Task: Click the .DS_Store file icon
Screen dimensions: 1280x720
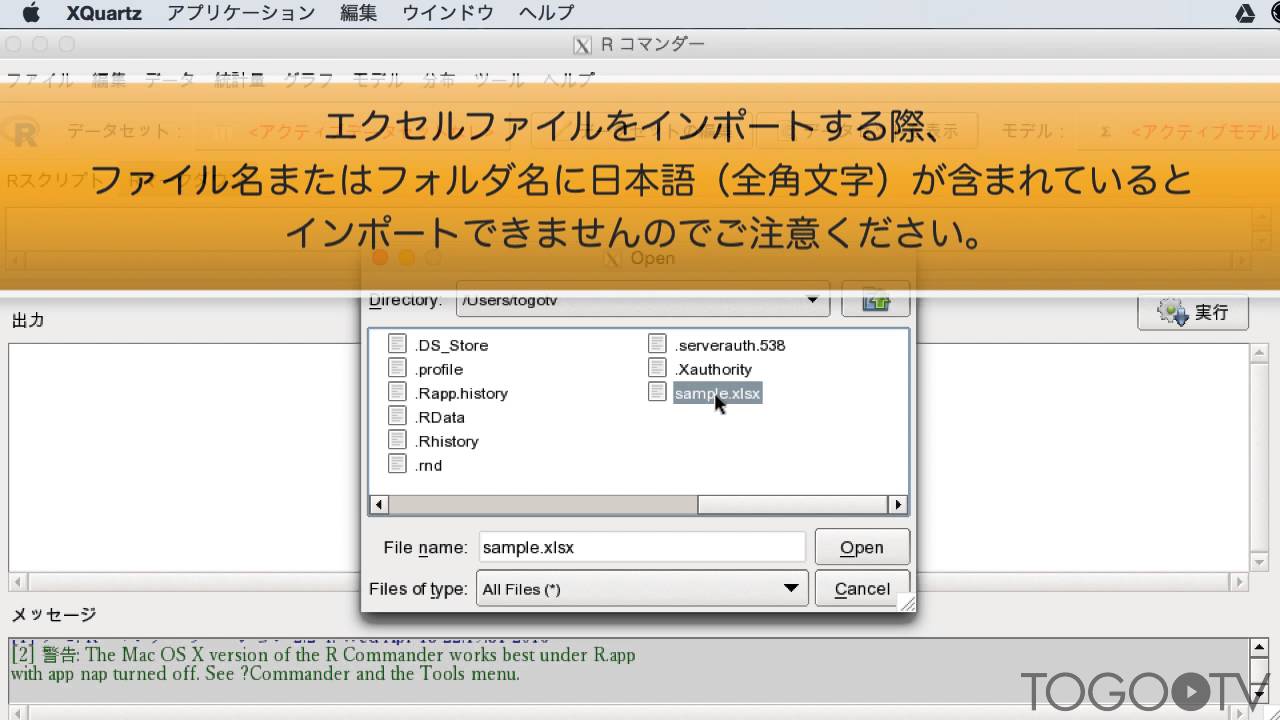Action: [397, 344]
